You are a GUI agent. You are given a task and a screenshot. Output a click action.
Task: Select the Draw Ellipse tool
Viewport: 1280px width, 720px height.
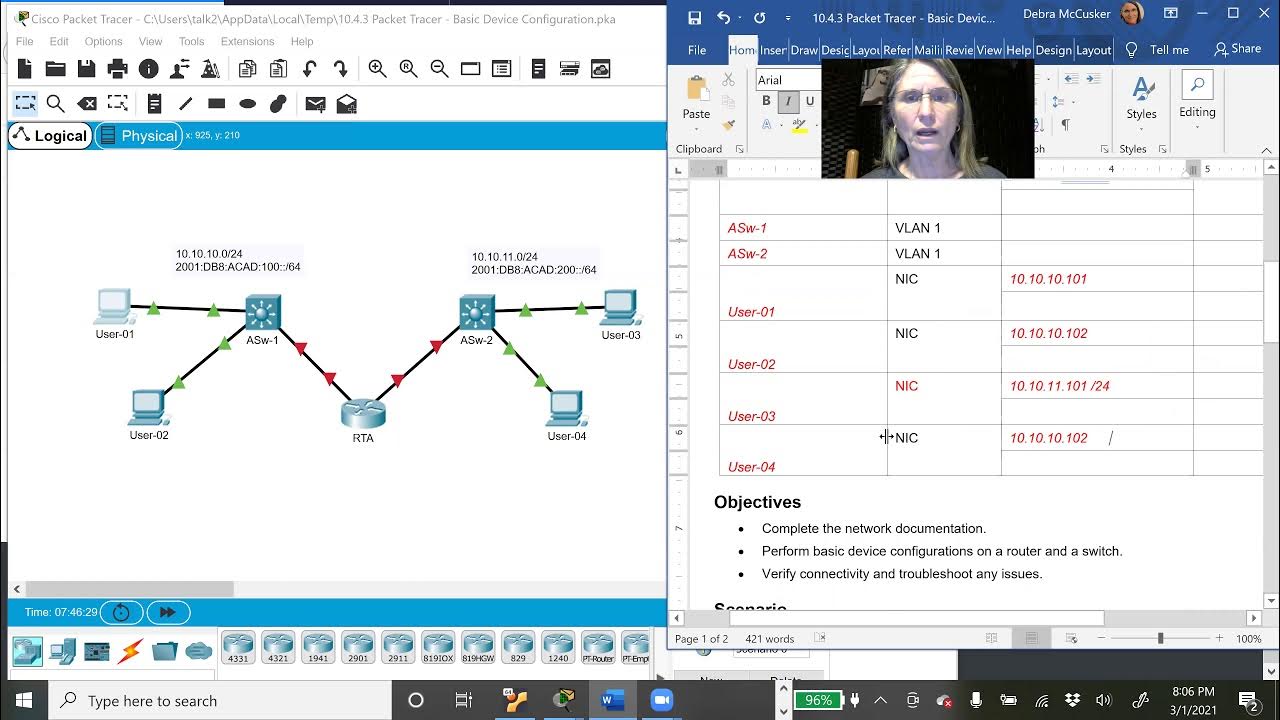[x=247, y=103]
